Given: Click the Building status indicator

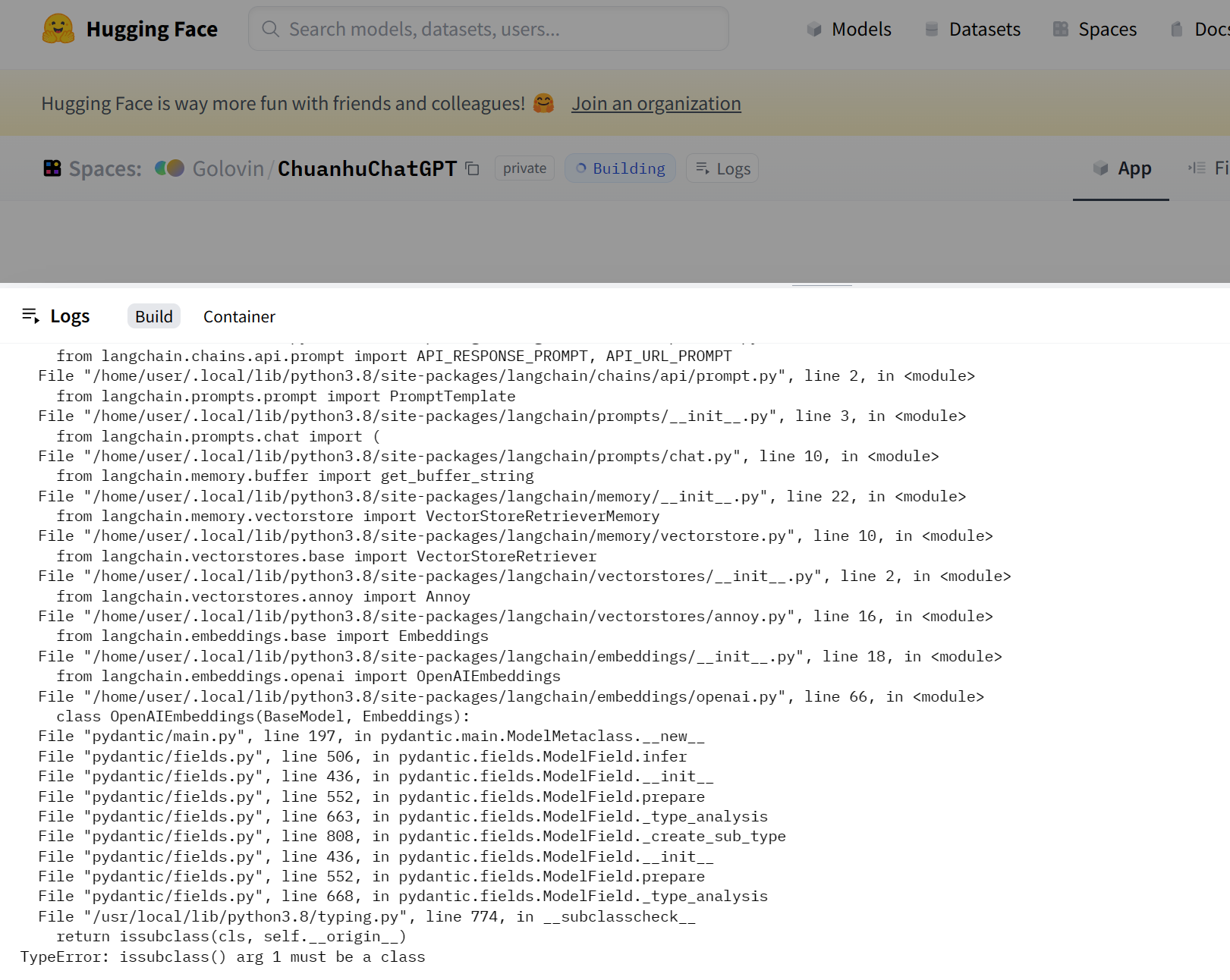Looking at the screenshot, I should pyautogui.click(x=620, y=168).
